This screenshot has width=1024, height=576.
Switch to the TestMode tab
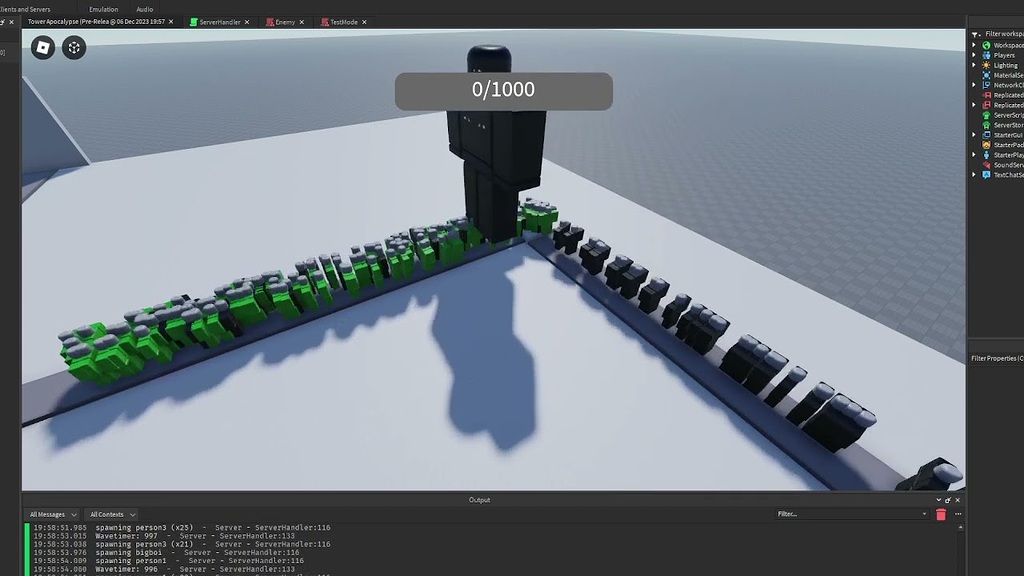(x=343, y=21)
